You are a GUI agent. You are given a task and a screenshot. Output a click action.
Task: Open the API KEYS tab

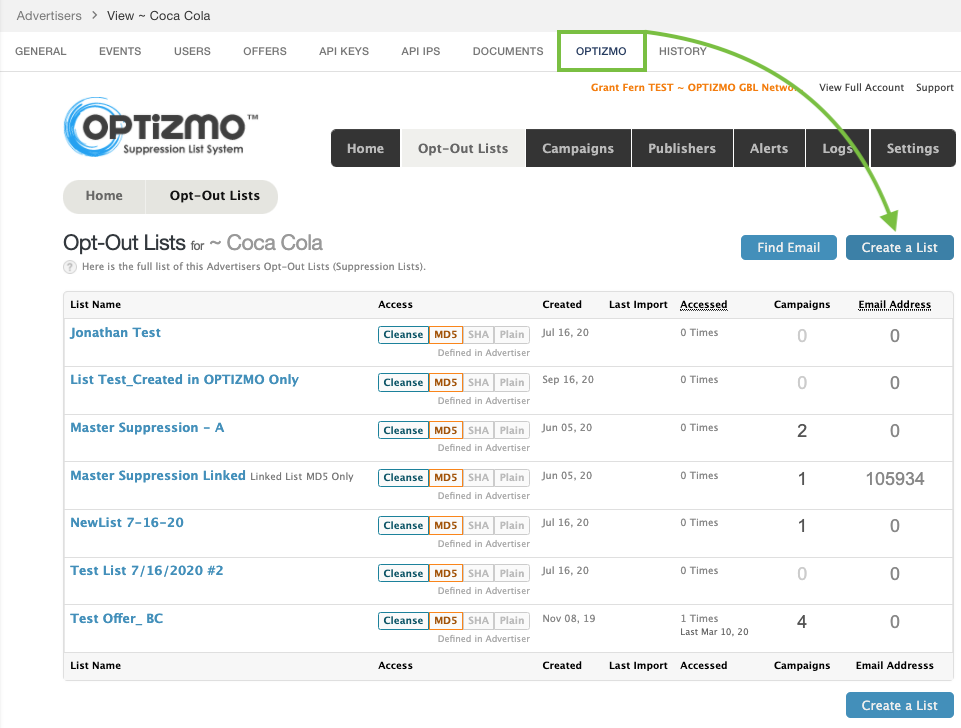(x=344, y=51)
